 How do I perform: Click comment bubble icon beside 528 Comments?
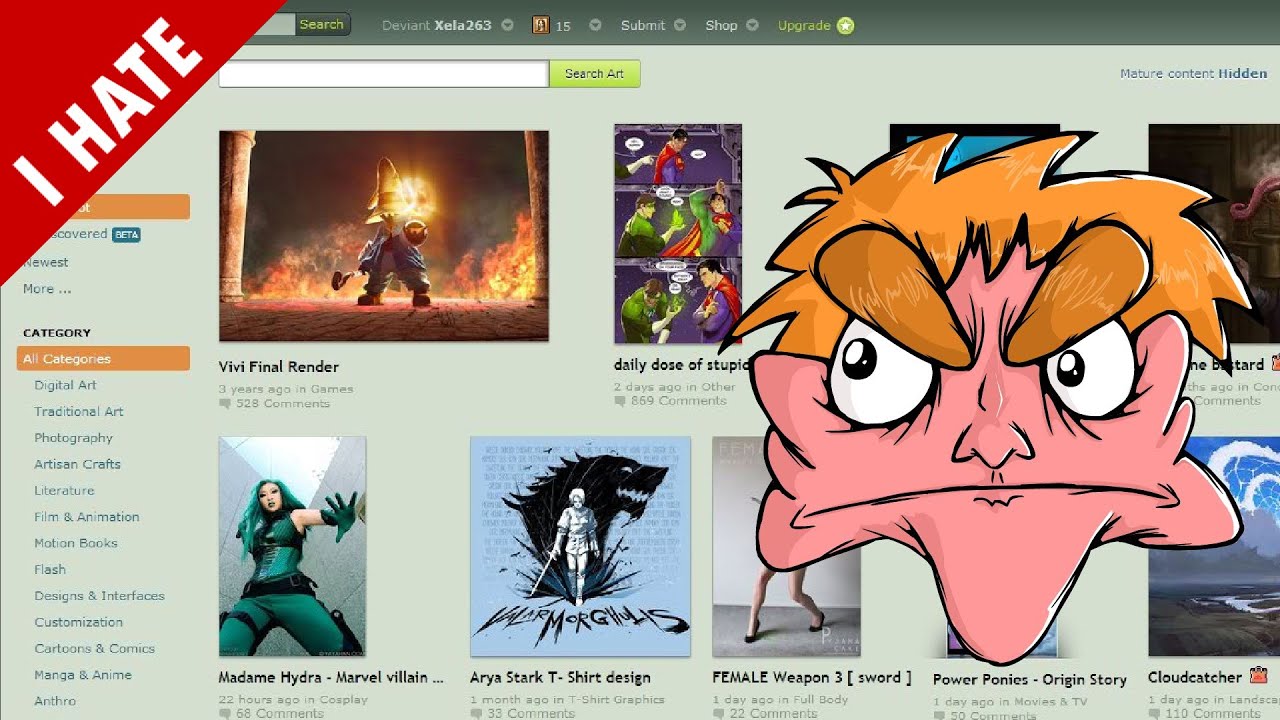coord(225,404)
